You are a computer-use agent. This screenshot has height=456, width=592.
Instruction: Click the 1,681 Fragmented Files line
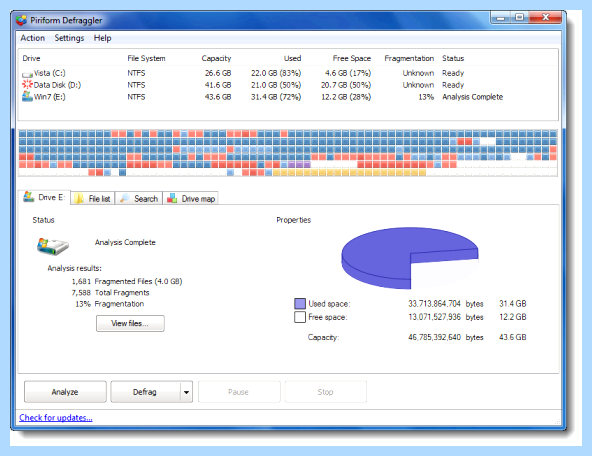tap(127, 281)
